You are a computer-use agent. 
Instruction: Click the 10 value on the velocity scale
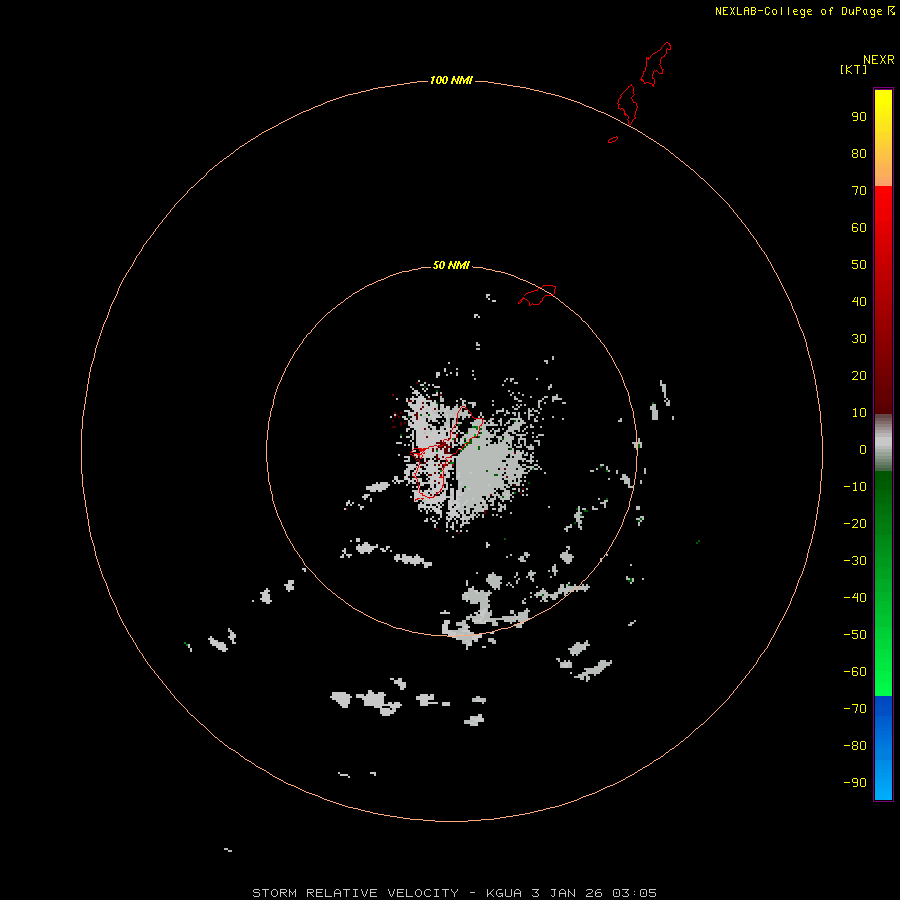(859, 413)
